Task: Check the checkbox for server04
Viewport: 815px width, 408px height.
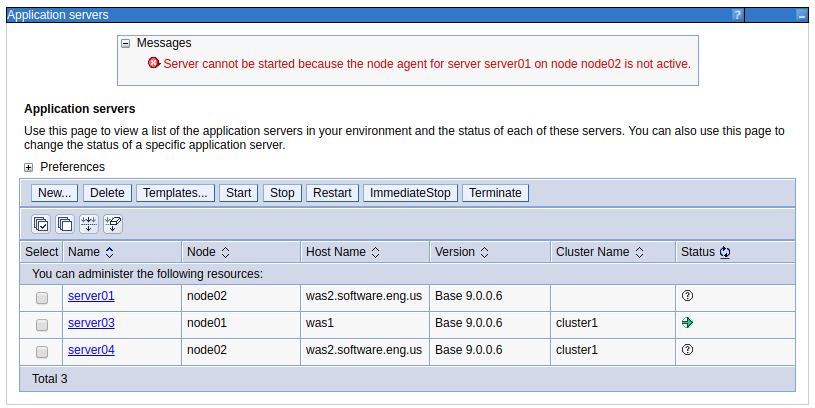Action: click(42, 352)
